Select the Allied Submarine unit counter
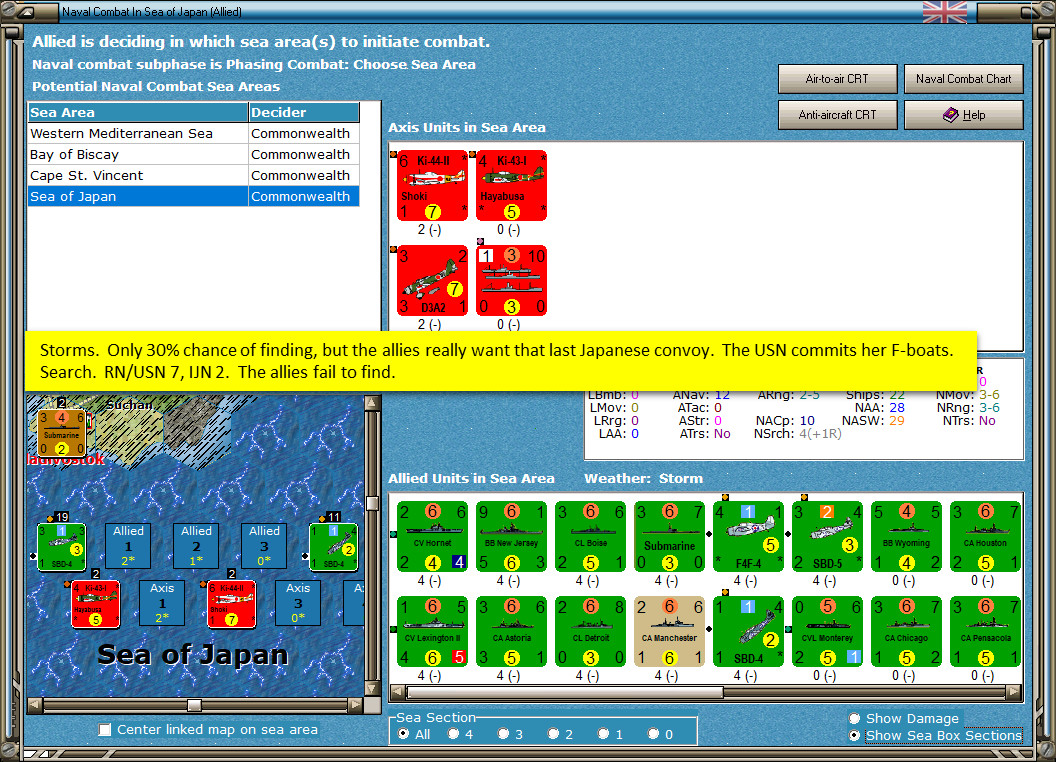The width and height of the screenshot is (1056, 762). point(669,536)
